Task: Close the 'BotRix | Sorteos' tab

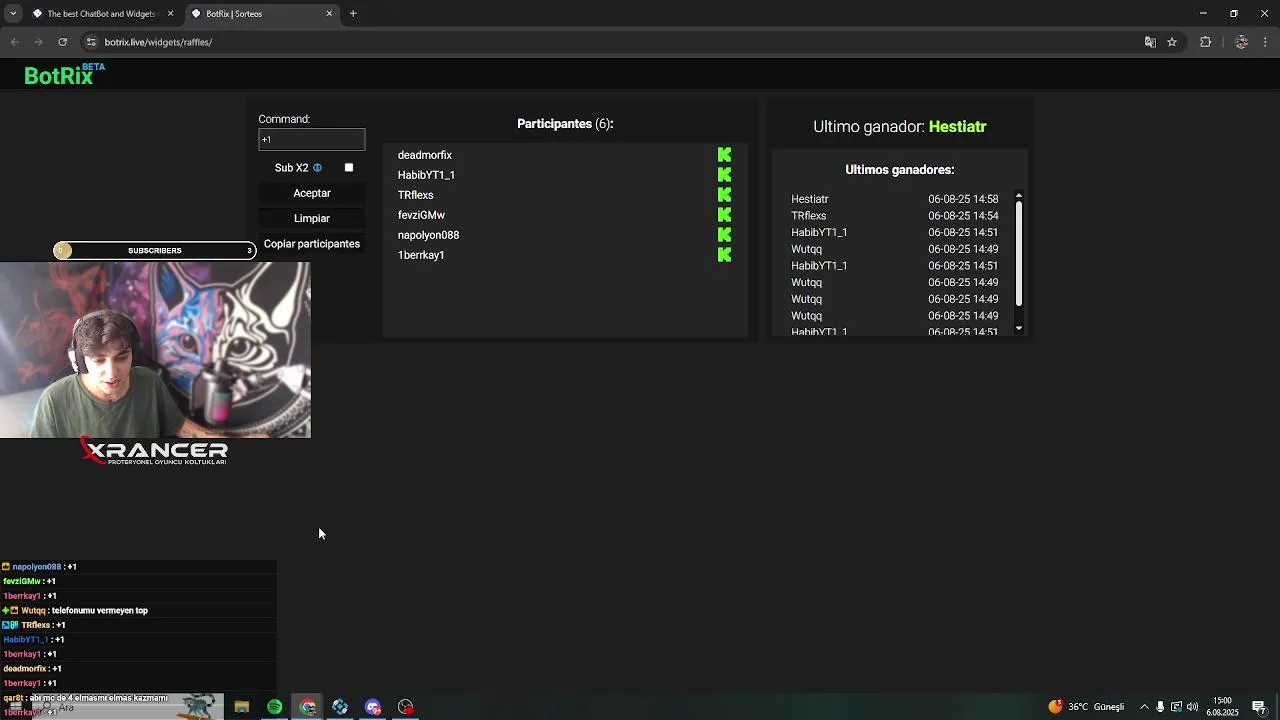Action: (x=329, y=14)
